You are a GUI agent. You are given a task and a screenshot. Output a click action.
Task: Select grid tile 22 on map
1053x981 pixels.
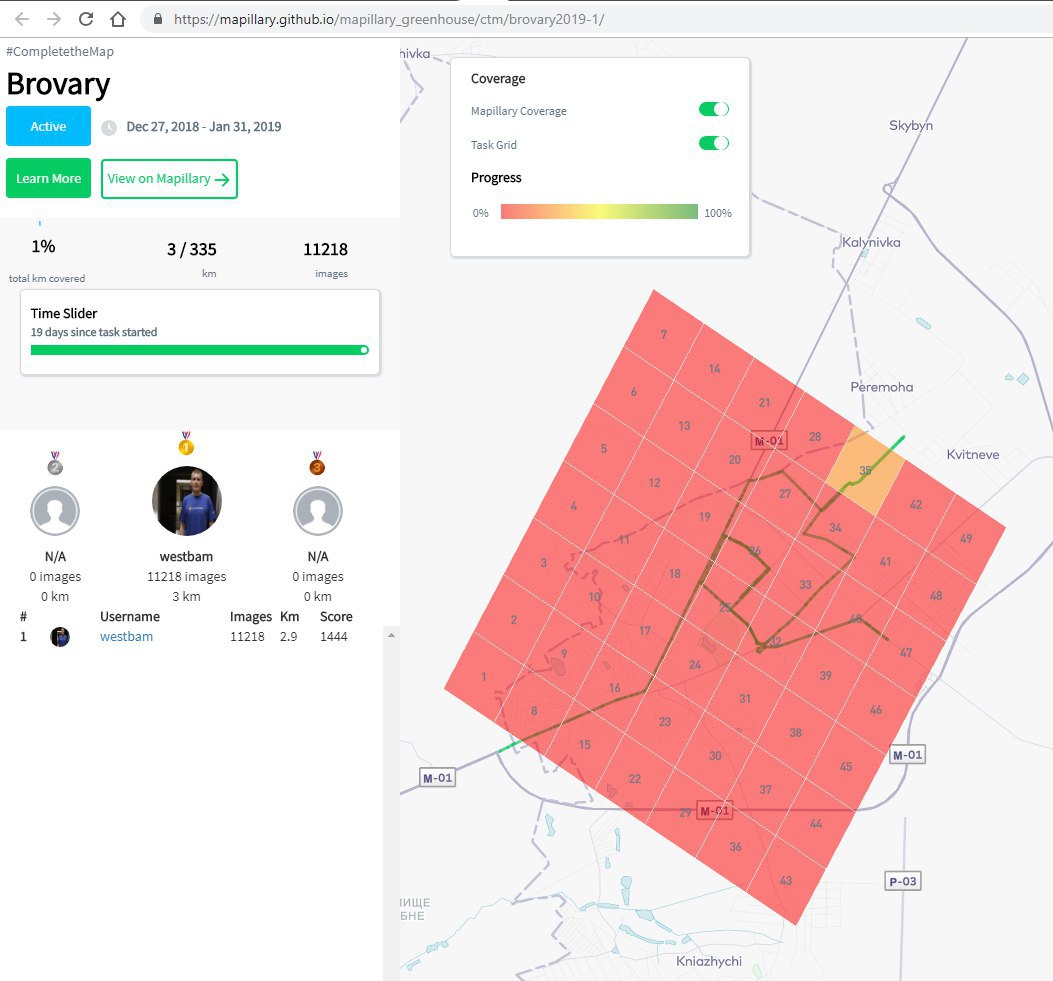click(x=635, y=779)
